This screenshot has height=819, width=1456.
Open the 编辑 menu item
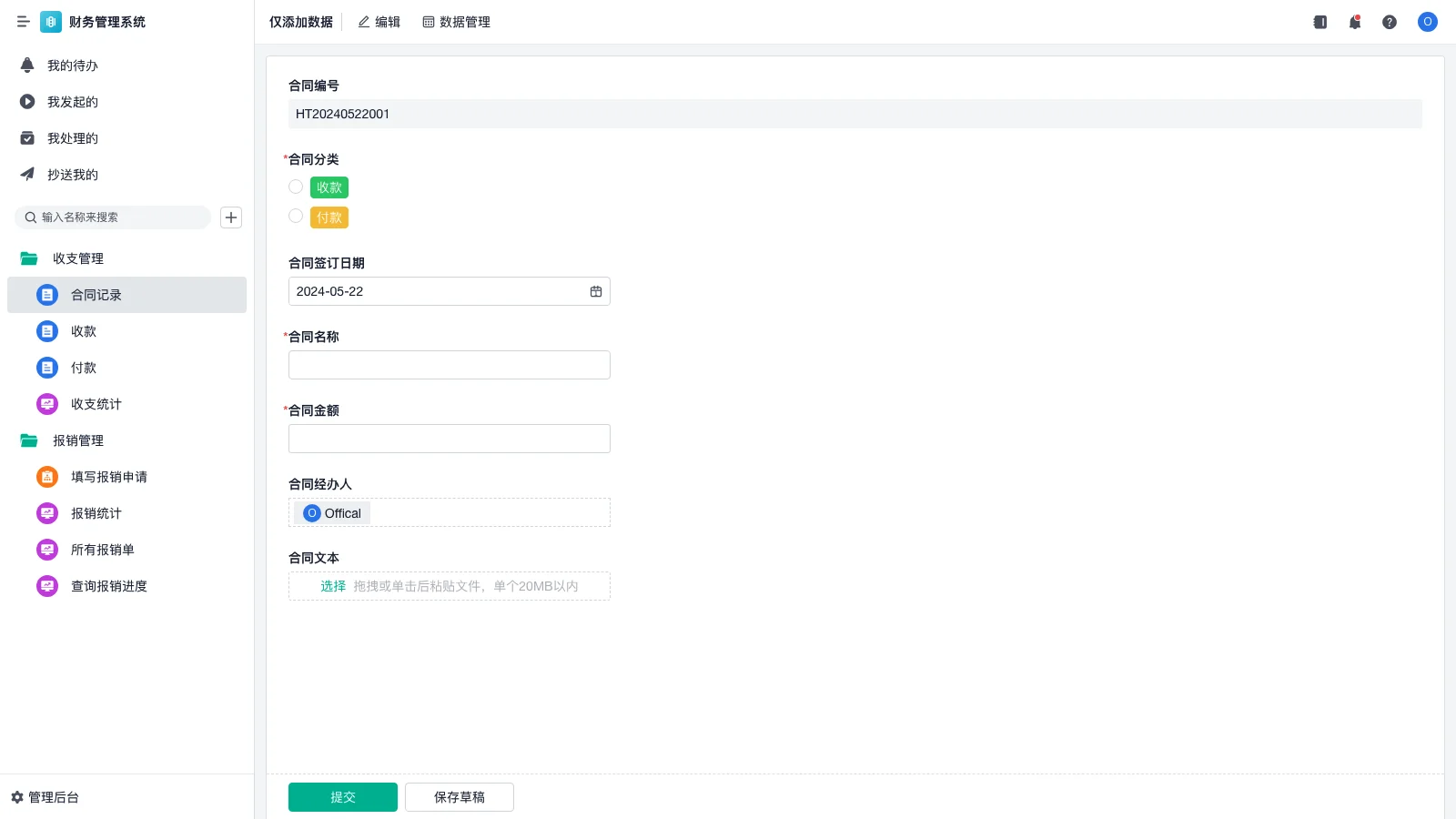point(379,22)
